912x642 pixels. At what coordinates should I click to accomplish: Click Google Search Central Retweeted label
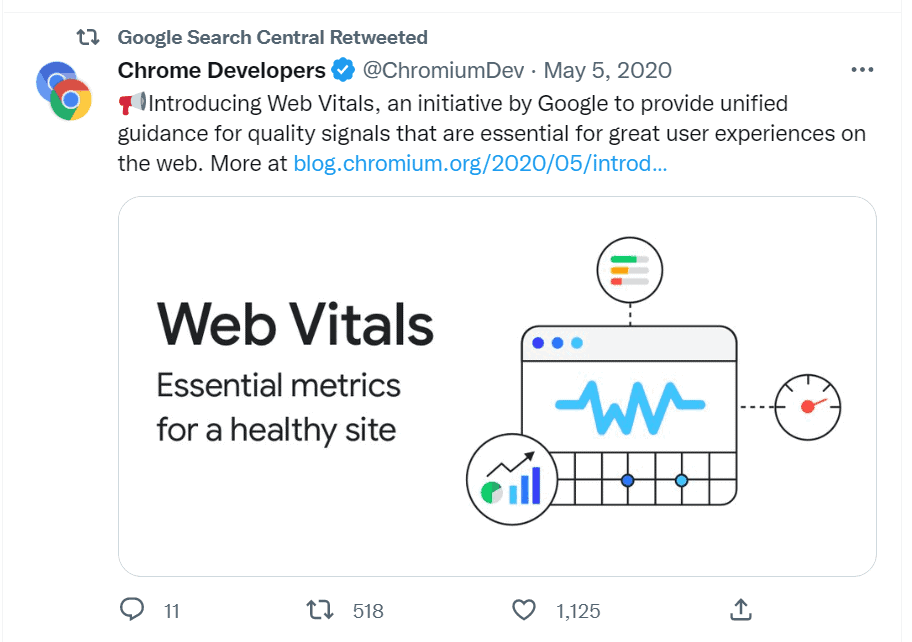pyautogui.click(x=272, y=37)
